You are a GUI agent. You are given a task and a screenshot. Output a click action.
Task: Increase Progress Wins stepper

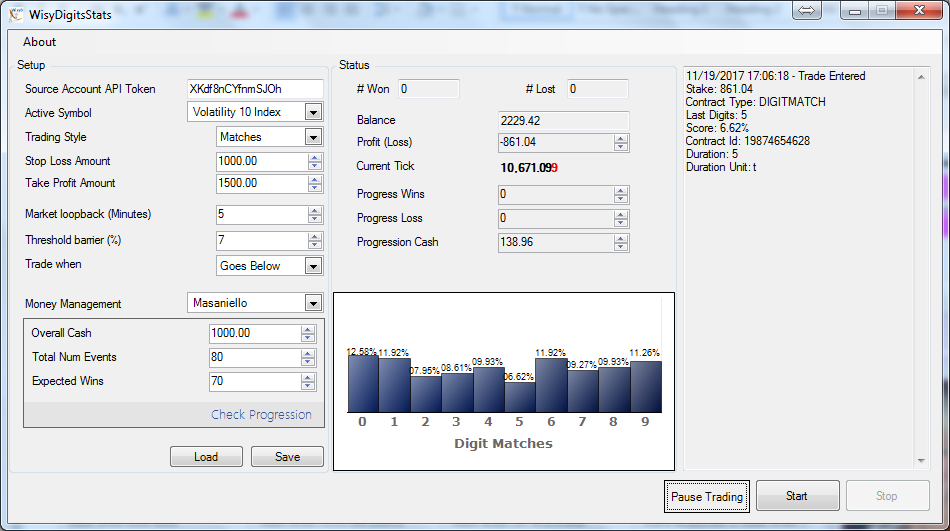pyautogui.click(x=620, y=191)
